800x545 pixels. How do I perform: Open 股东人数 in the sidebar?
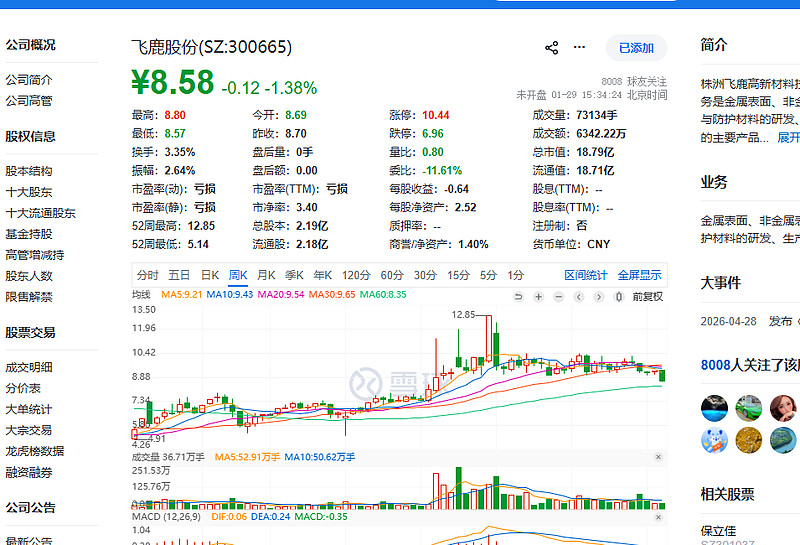(x=29, y=276)
